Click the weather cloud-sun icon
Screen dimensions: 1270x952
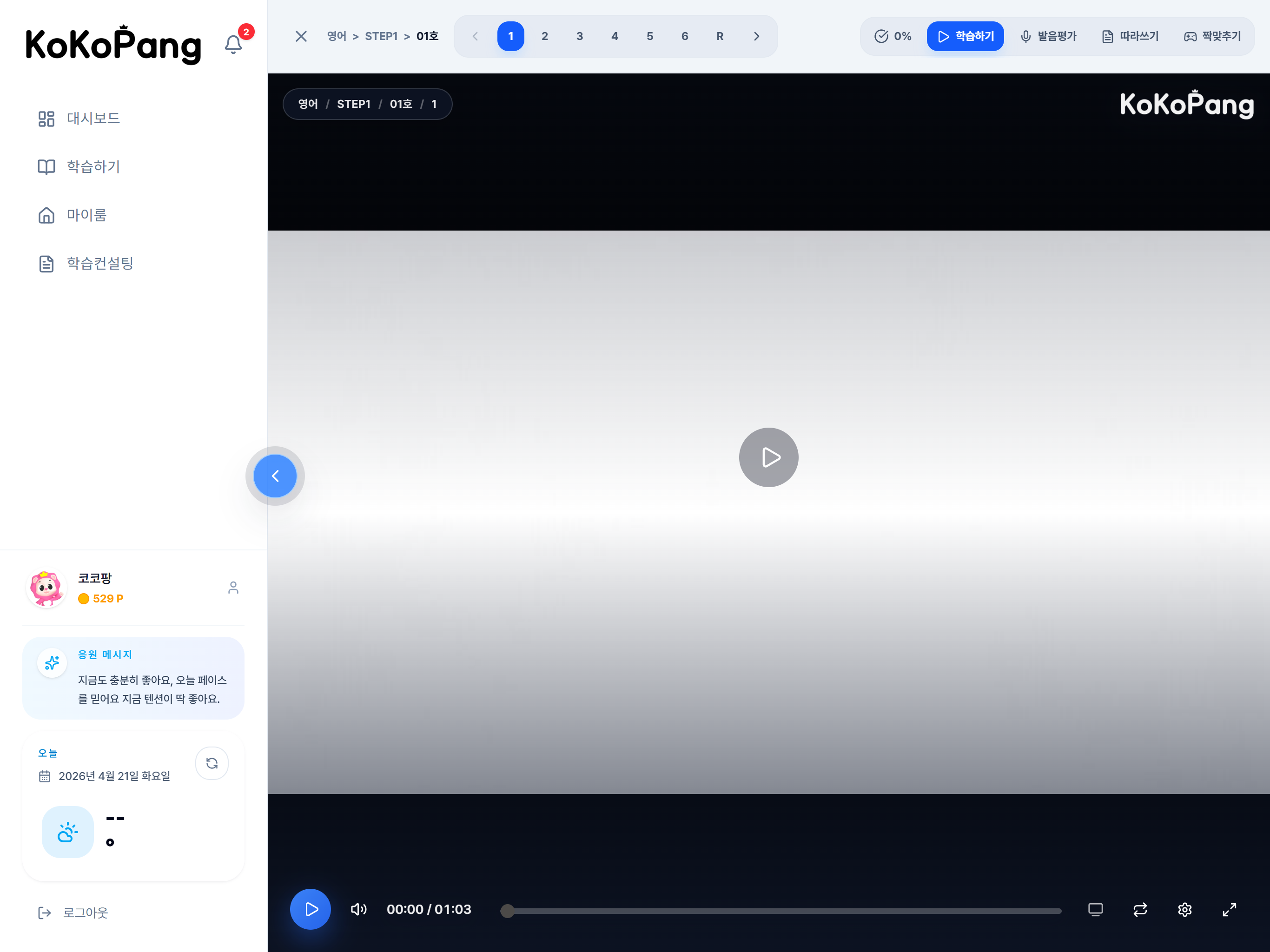pyautogui.click(x=68, y=832)
